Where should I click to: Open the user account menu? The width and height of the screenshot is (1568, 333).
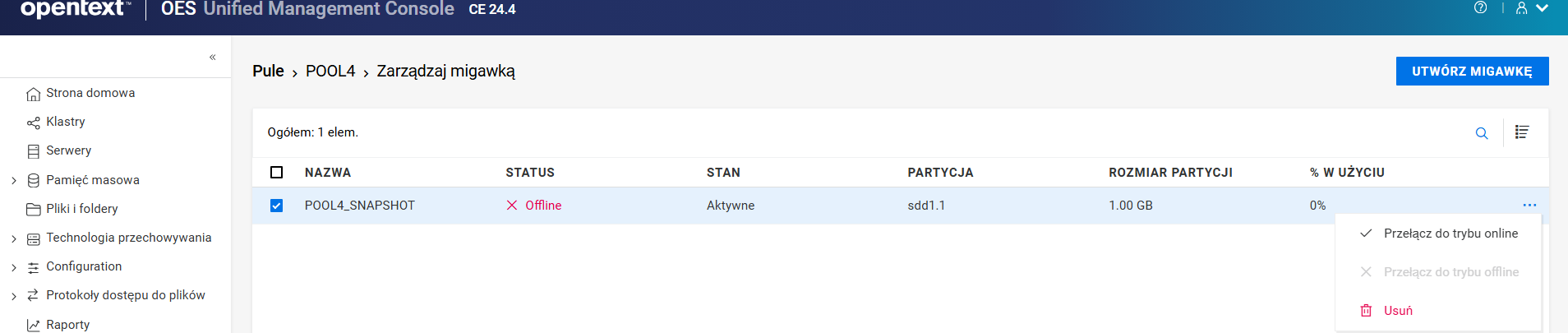pos(1531,8)
